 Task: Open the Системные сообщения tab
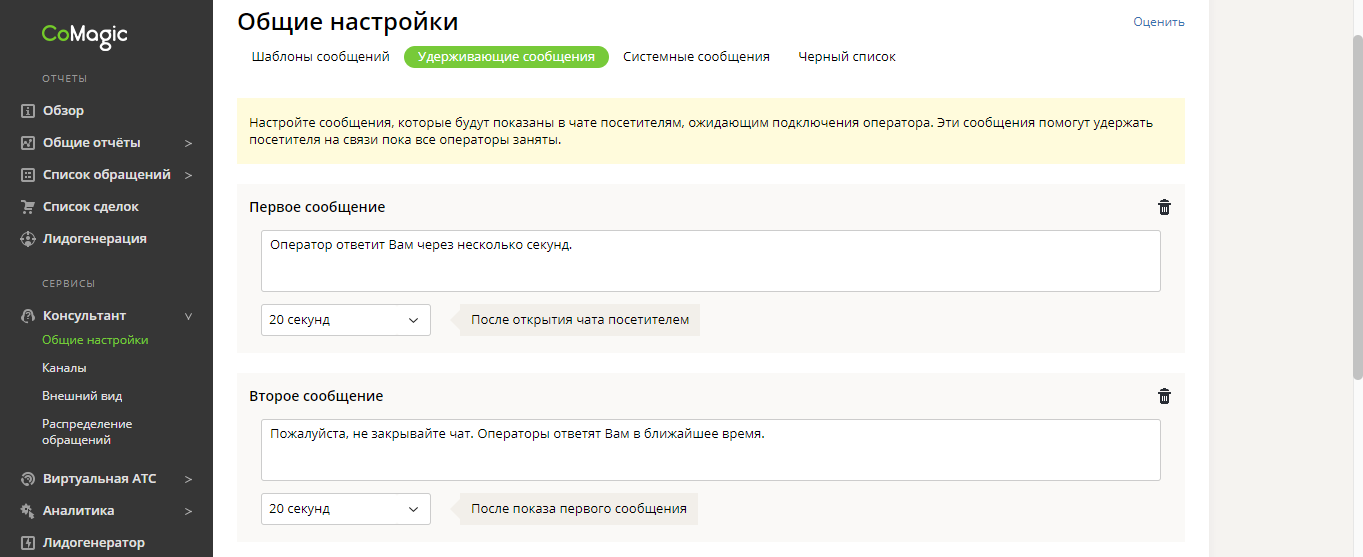696,57
